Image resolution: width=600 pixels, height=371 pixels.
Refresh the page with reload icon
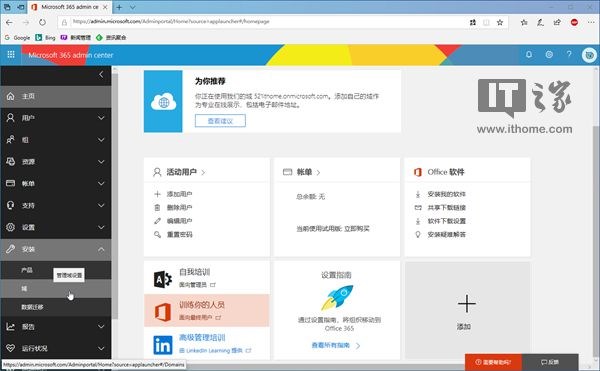[42, 22]
